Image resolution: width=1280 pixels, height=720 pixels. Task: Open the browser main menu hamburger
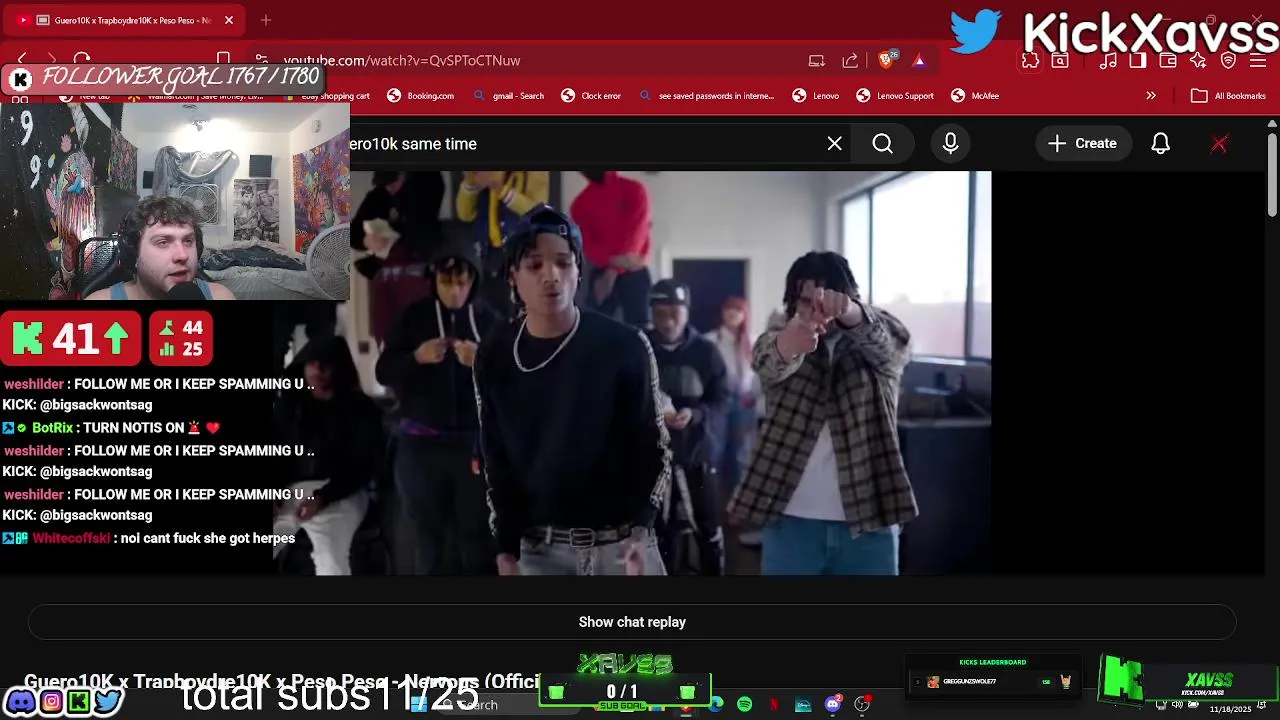coord(1259,61)
